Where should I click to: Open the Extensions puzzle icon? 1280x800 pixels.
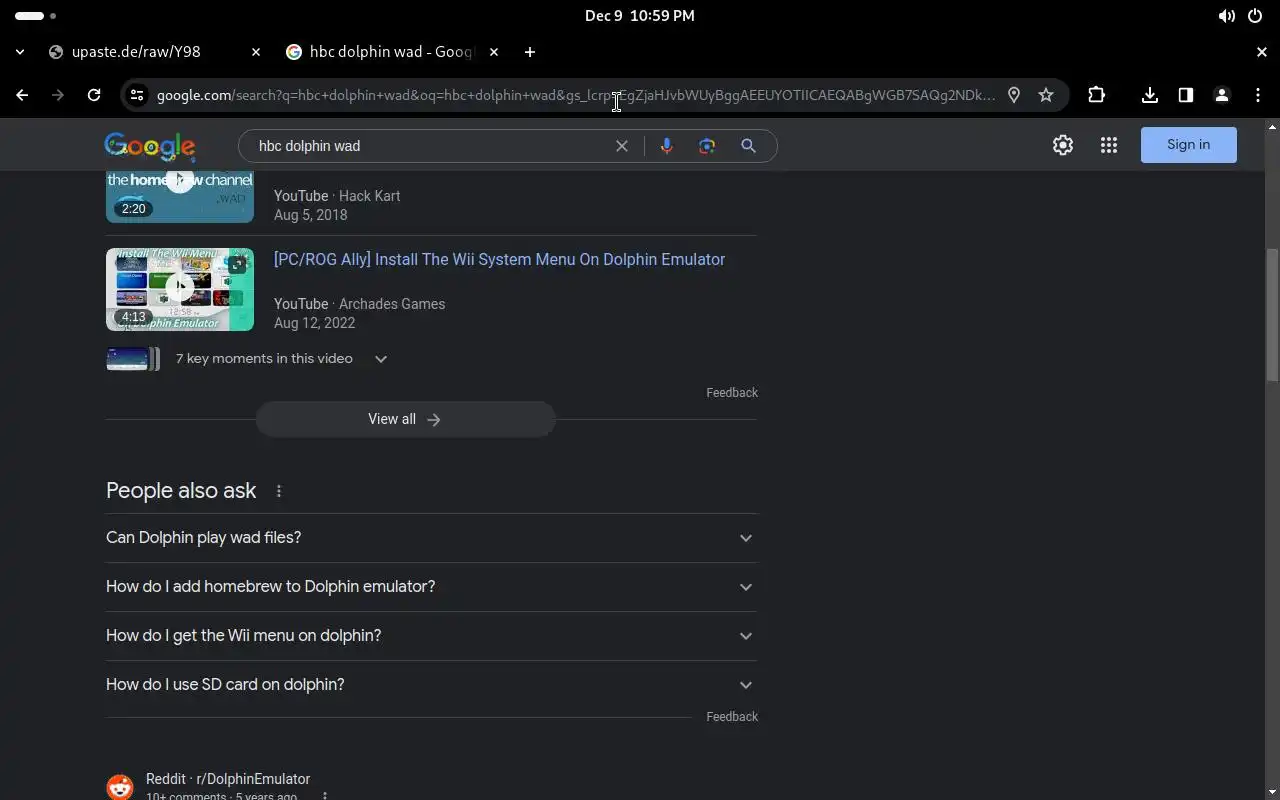[1097, 95]
